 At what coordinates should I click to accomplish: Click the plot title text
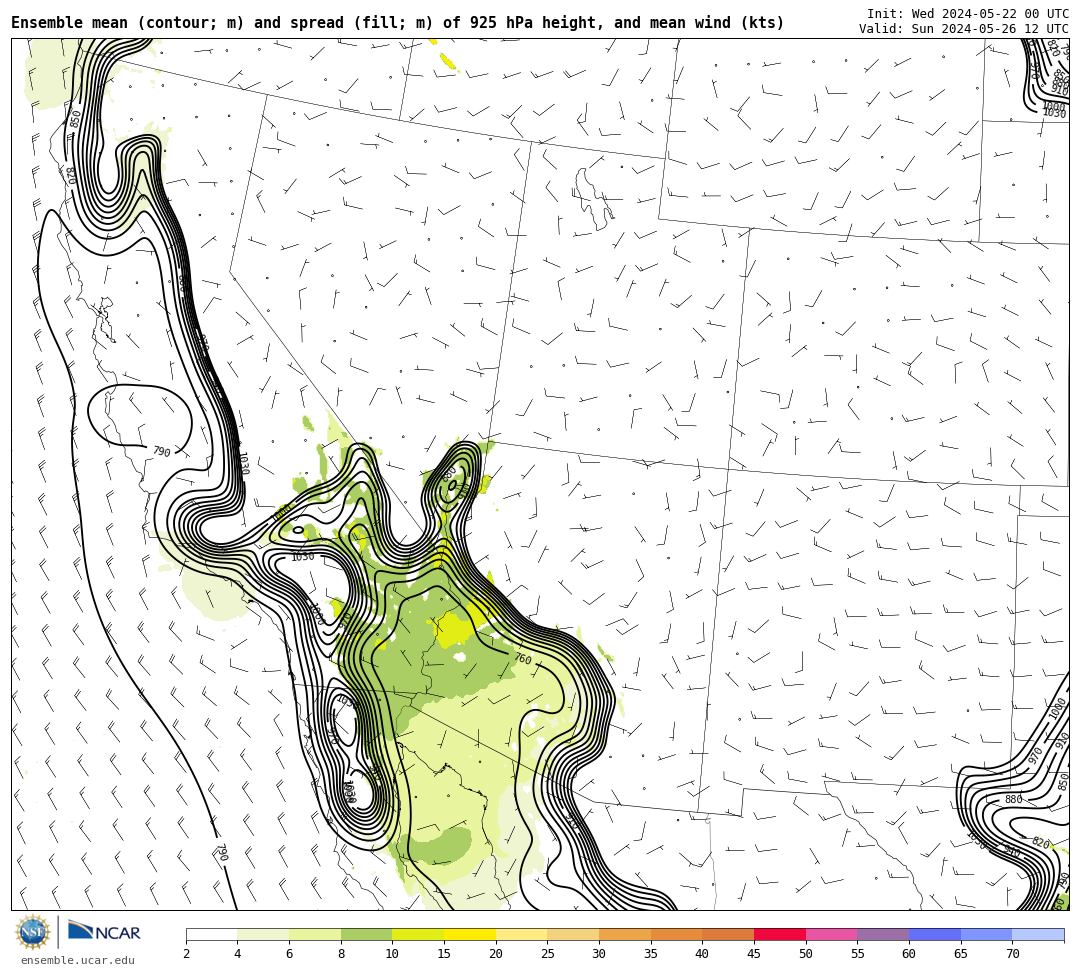tap(397, 23)
